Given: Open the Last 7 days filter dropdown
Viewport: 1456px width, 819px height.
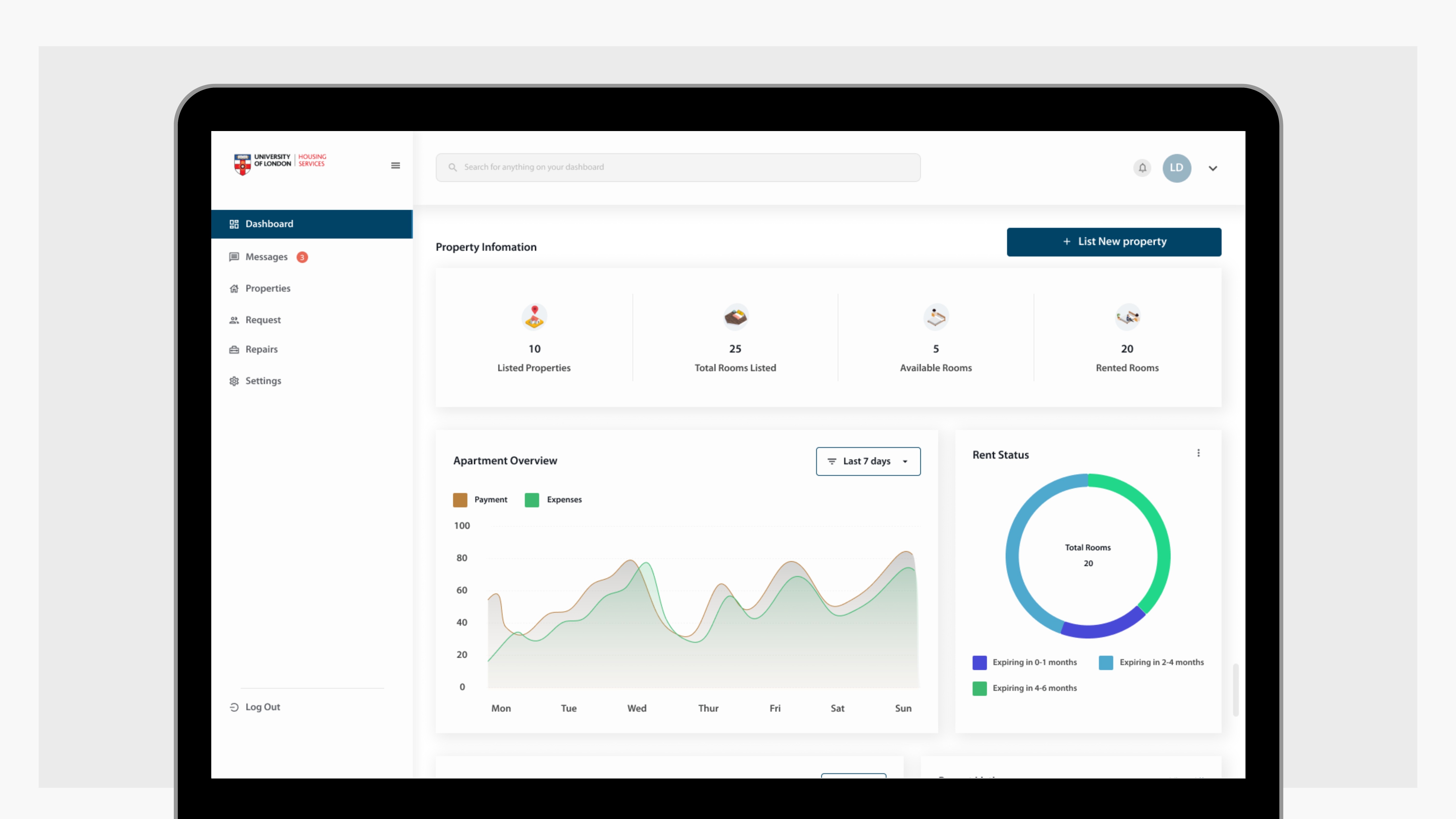Looking at the screenshot, I should click(x=868, y=461).
